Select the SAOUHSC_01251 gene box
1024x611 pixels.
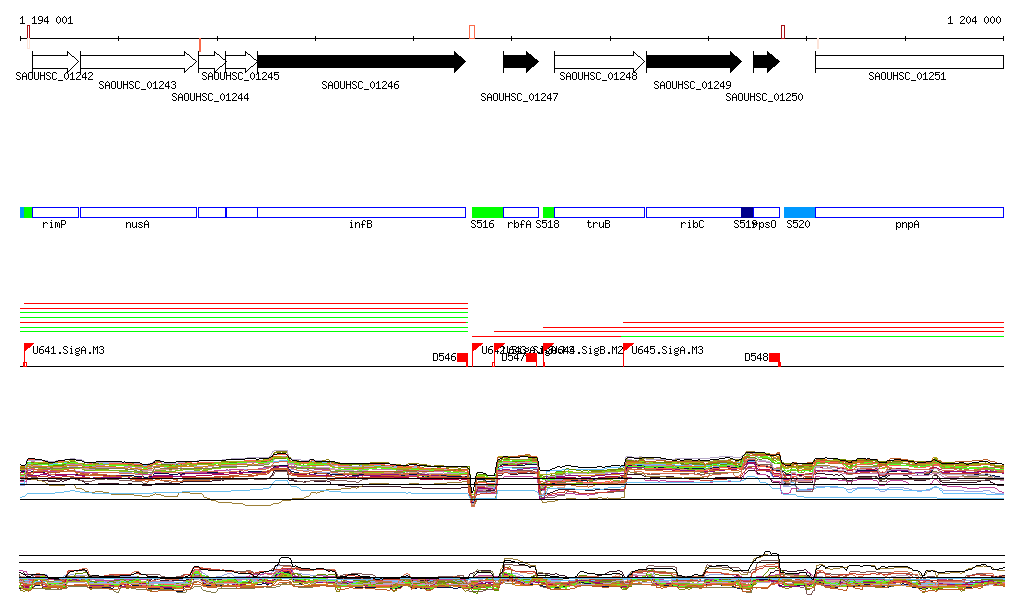pos(908,62)
